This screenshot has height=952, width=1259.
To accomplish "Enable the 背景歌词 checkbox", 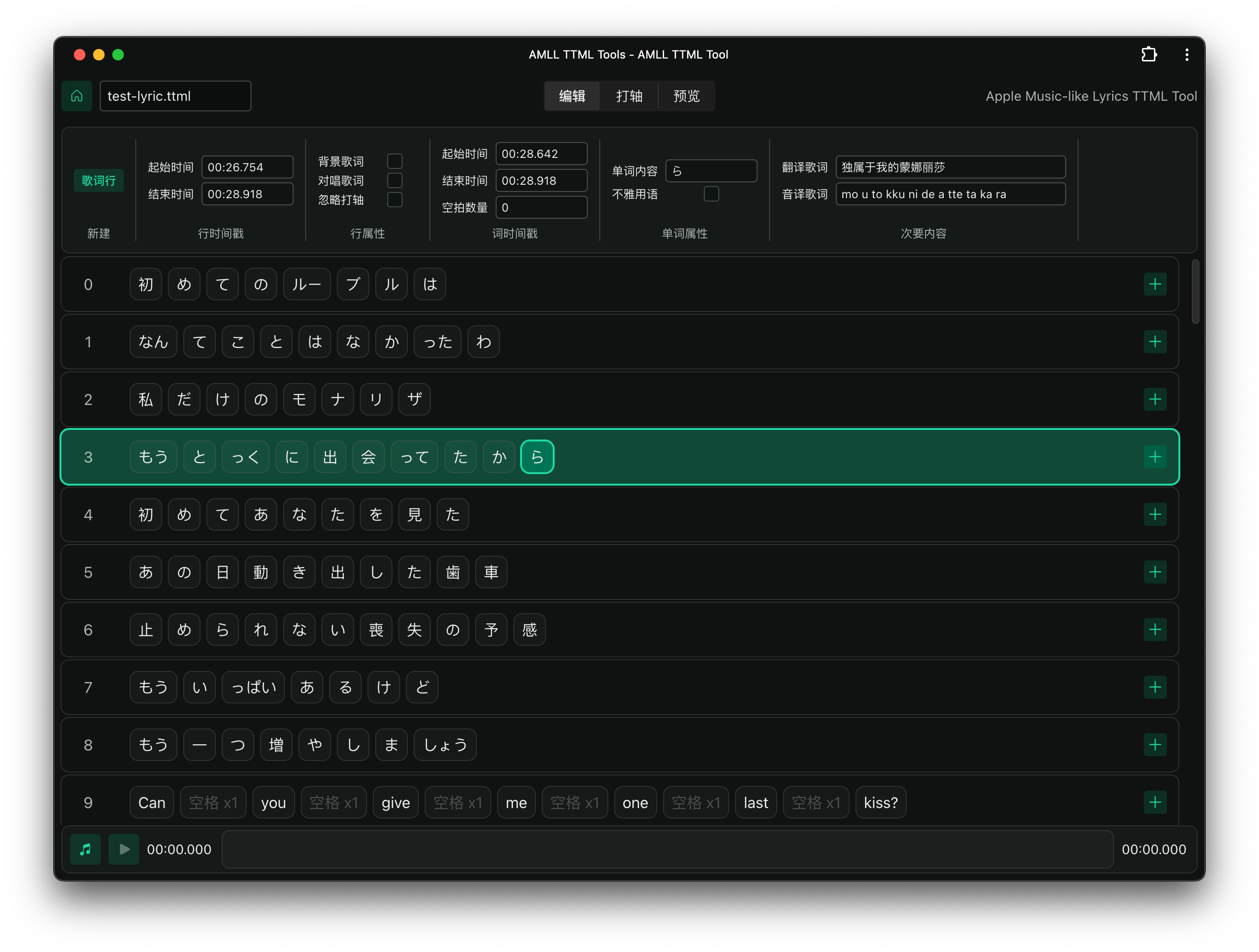I will click(x=394, y=161).
